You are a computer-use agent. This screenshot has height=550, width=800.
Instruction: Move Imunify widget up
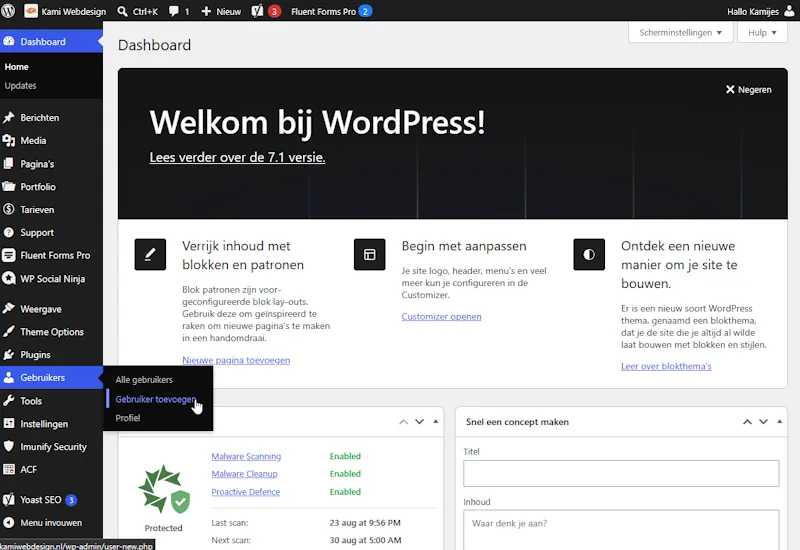coord(404,422)
